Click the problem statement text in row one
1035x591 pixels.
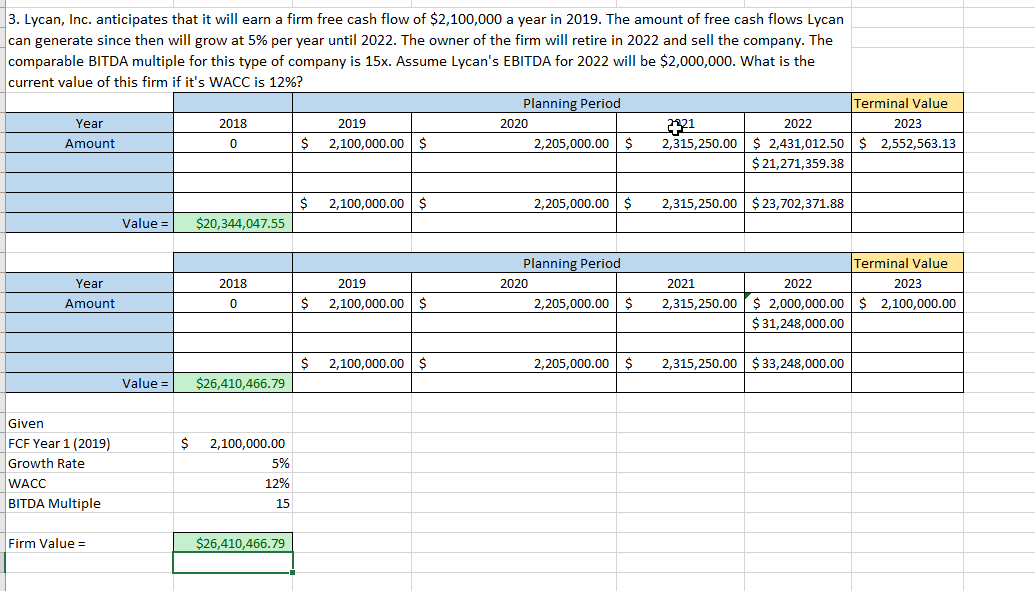pyautogui.click(x=420, y=20)
